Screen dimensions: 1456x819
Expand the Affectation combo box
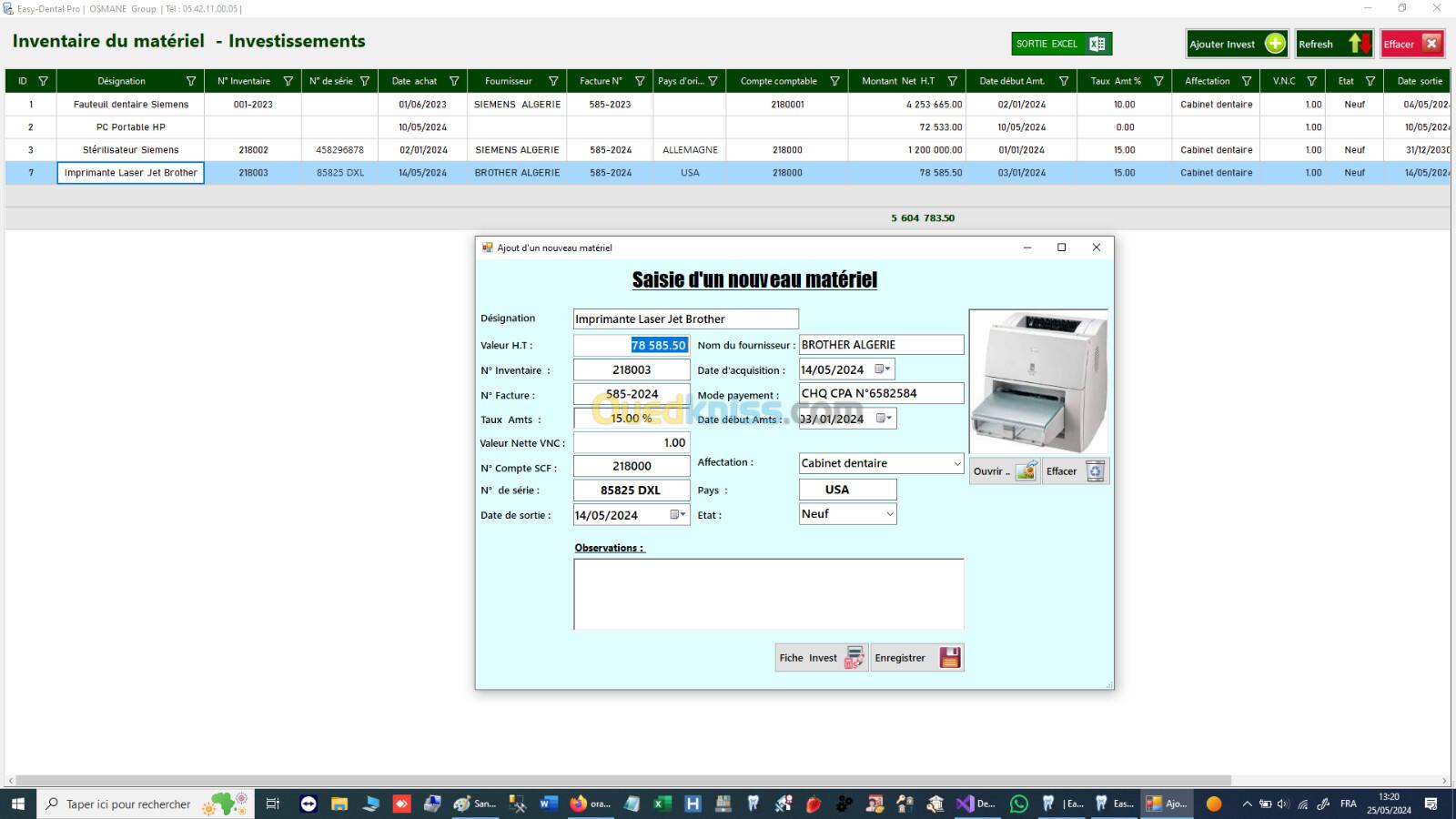point(956,463)
